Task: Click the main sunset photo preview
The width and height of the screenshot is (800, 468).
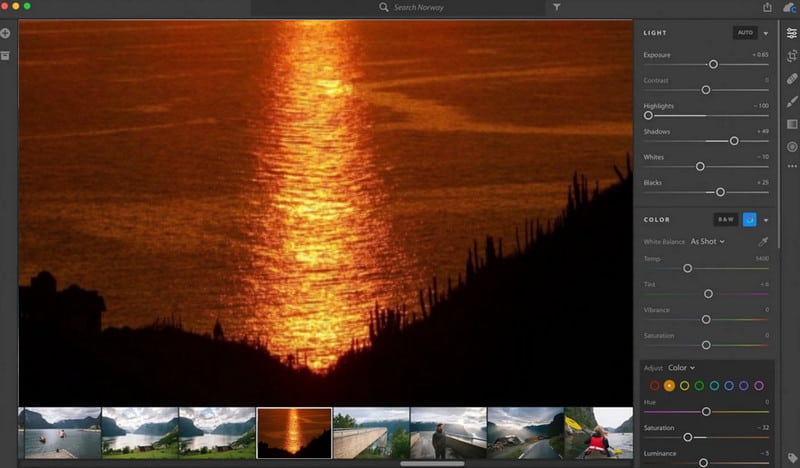Action: pos(326,213)
